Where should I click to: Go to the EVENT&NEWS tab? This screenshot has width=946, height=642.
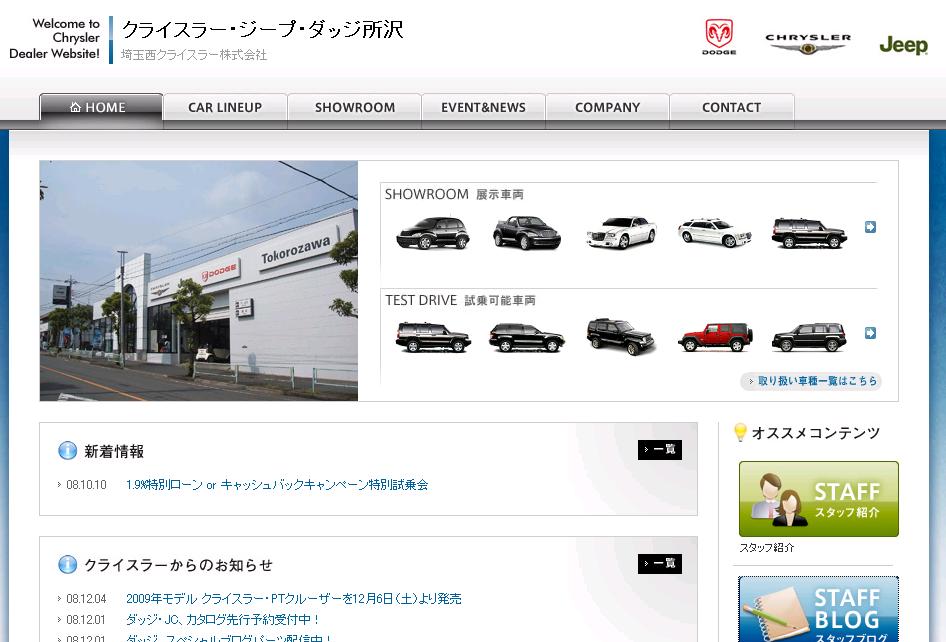pos(483,108)
